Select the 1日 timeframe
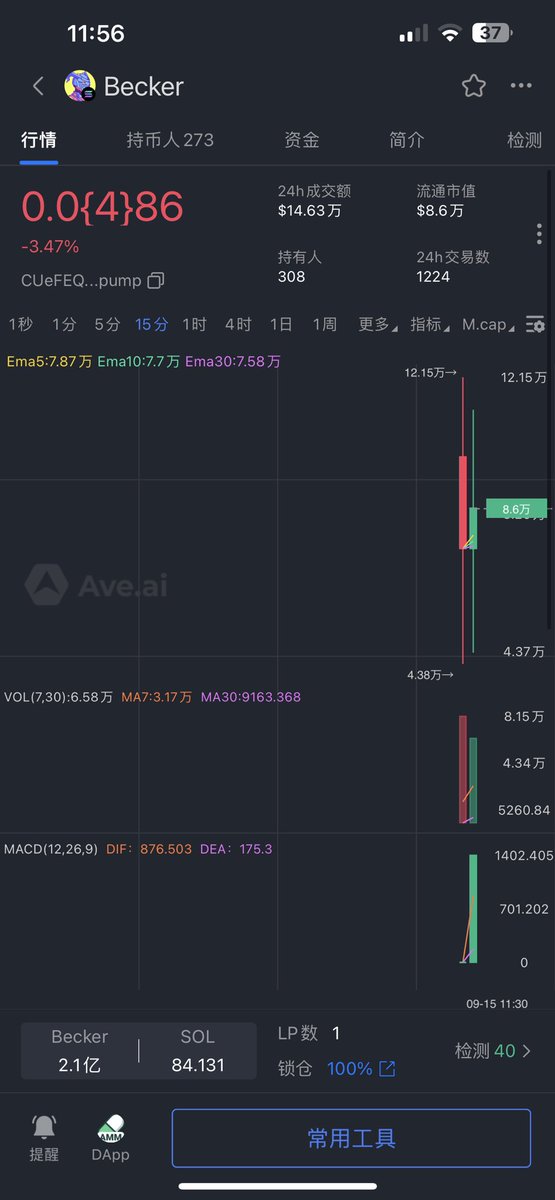555x1200 pixels. point(281,324)
